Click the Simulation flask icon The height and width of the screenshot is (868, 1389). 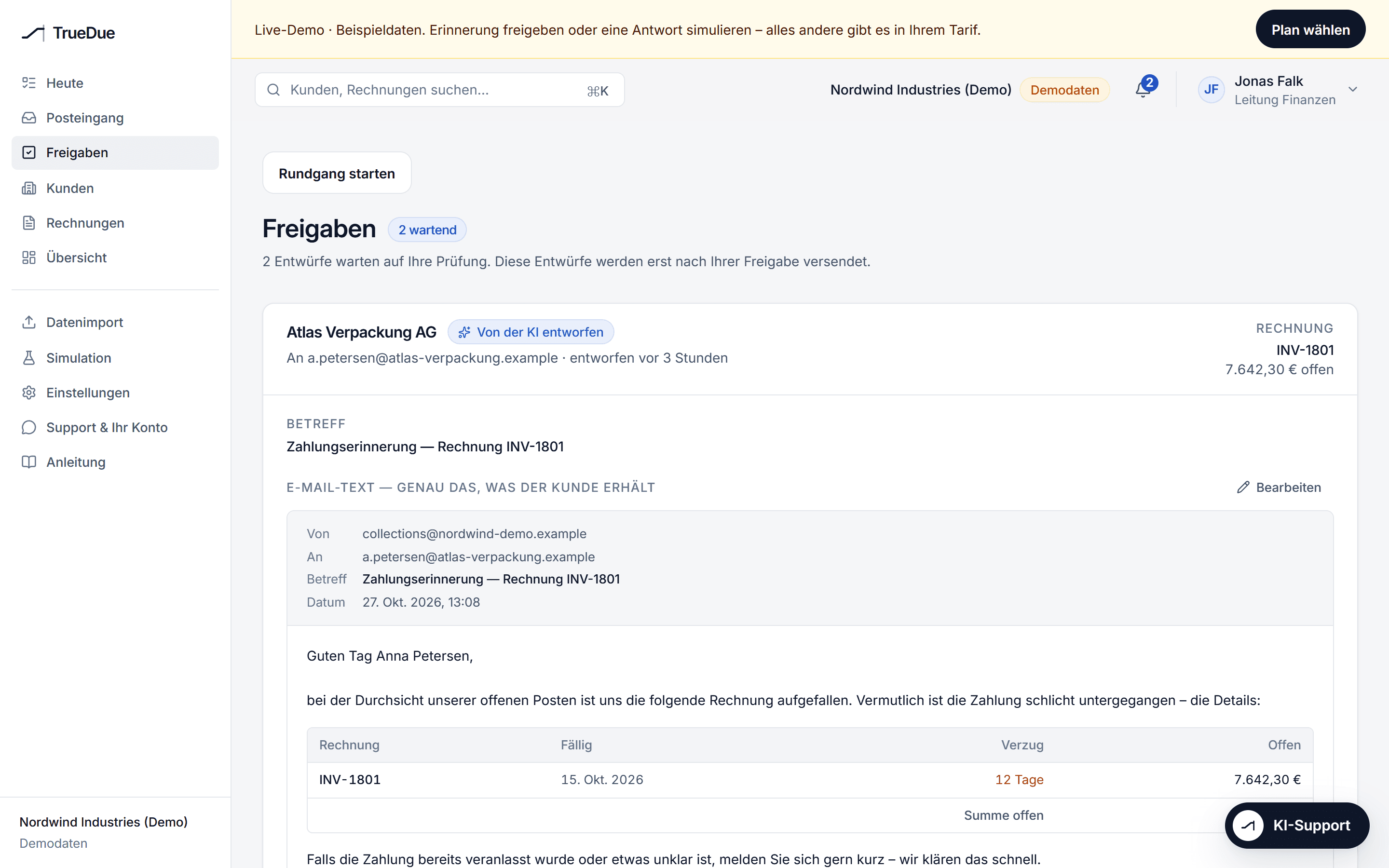point(29,358)
